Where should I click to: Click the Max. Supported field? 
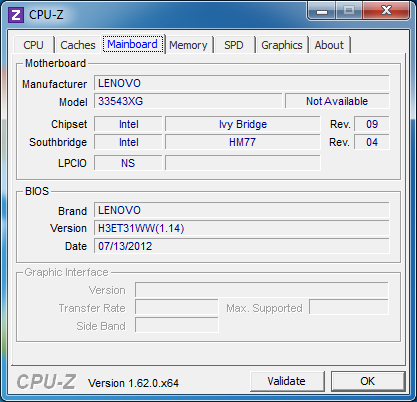349,308
